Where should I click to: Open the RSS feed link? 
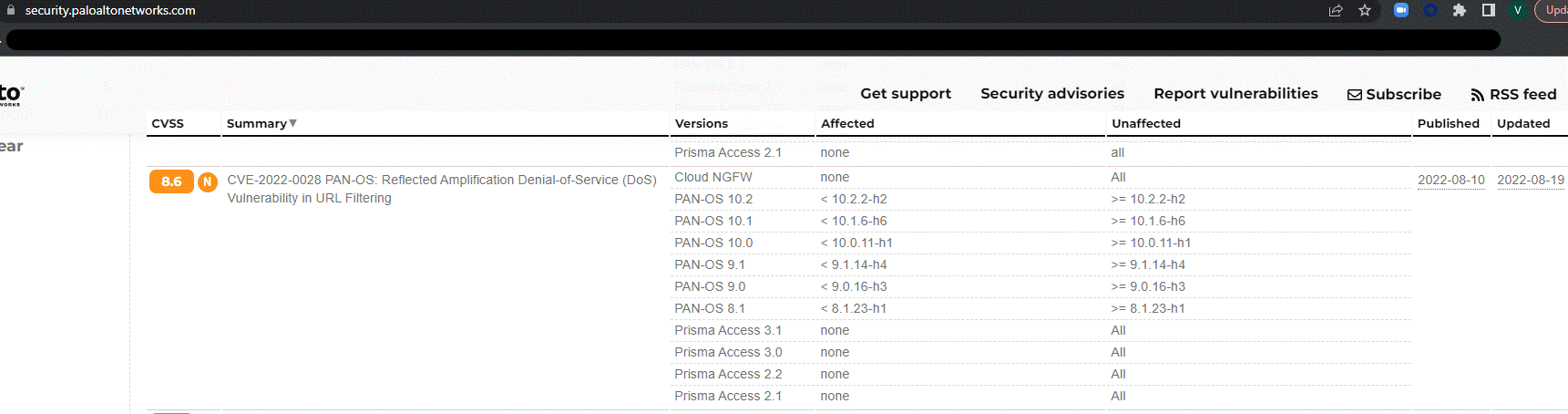tap(1513, 94)
